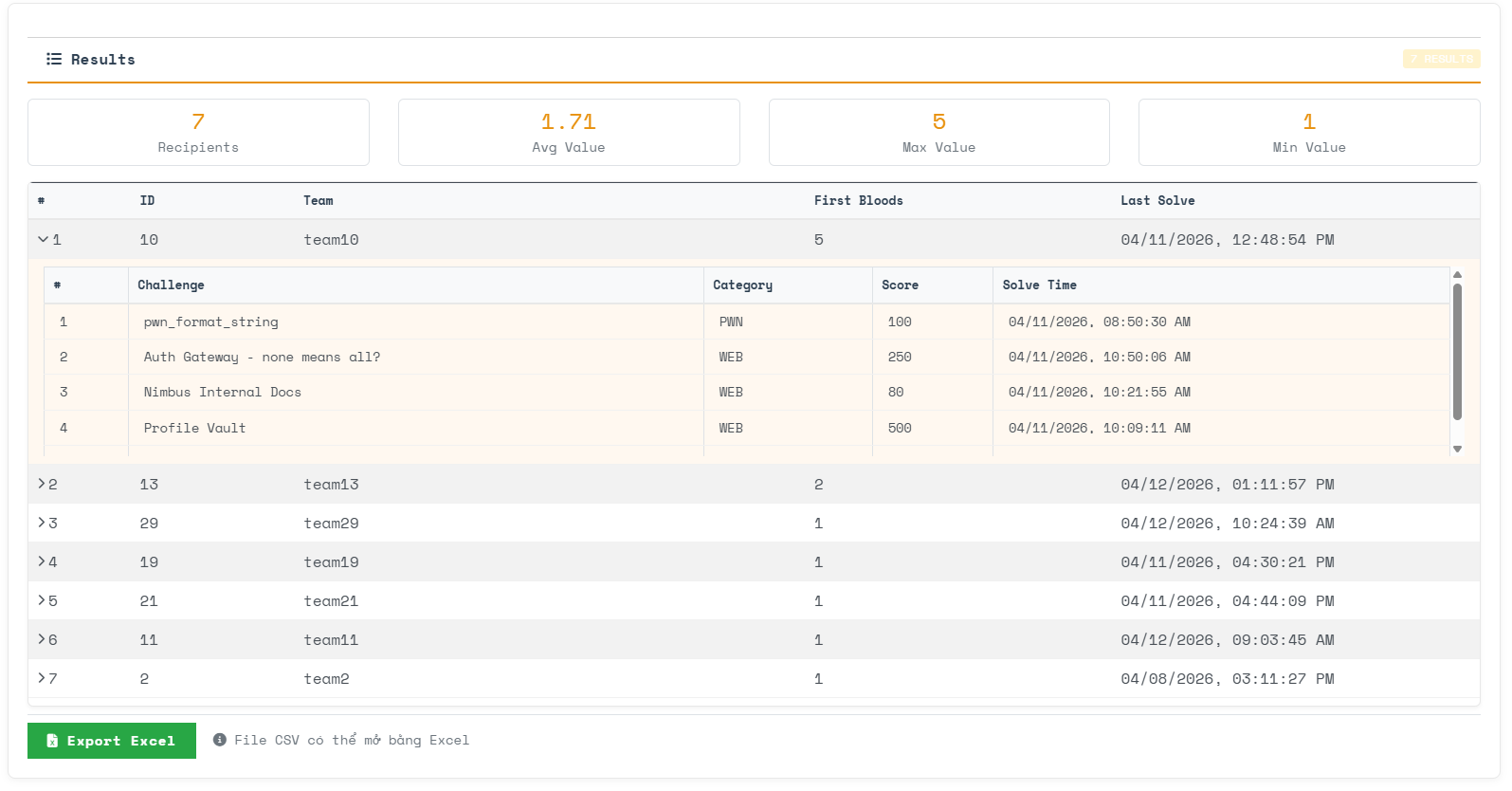
Task: Select the Nimbus Internal Docs challenge
Action: click(222, 392)
